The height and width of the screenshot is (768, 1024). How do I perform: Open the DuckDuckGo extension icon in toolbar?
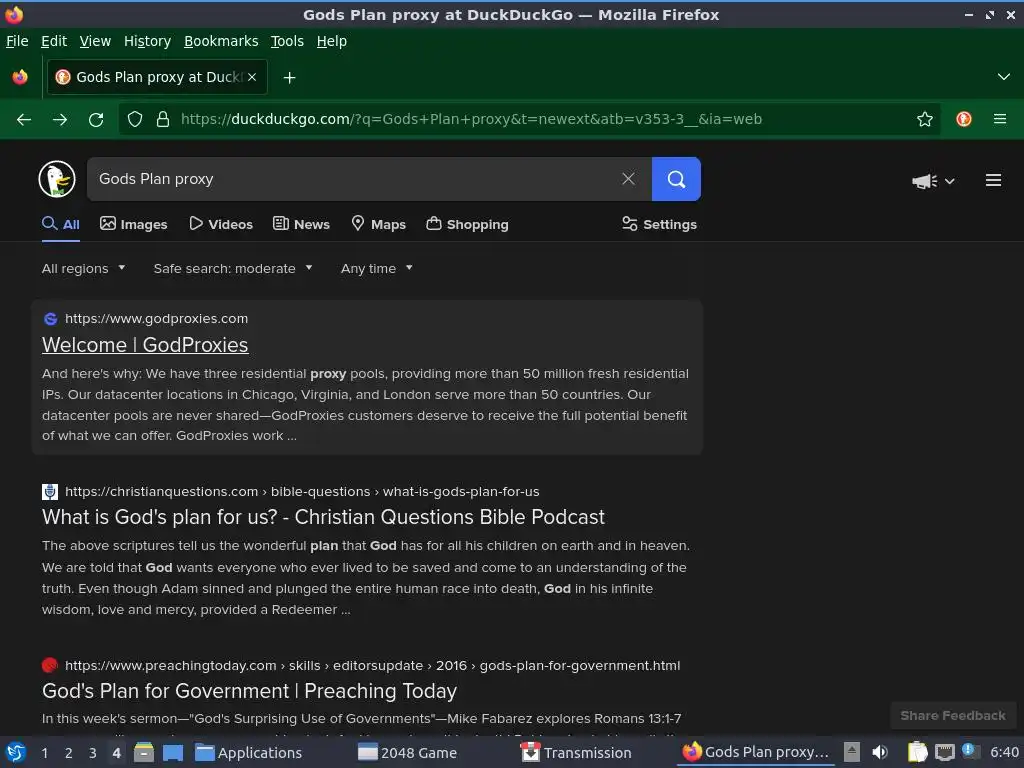point(964,119)
